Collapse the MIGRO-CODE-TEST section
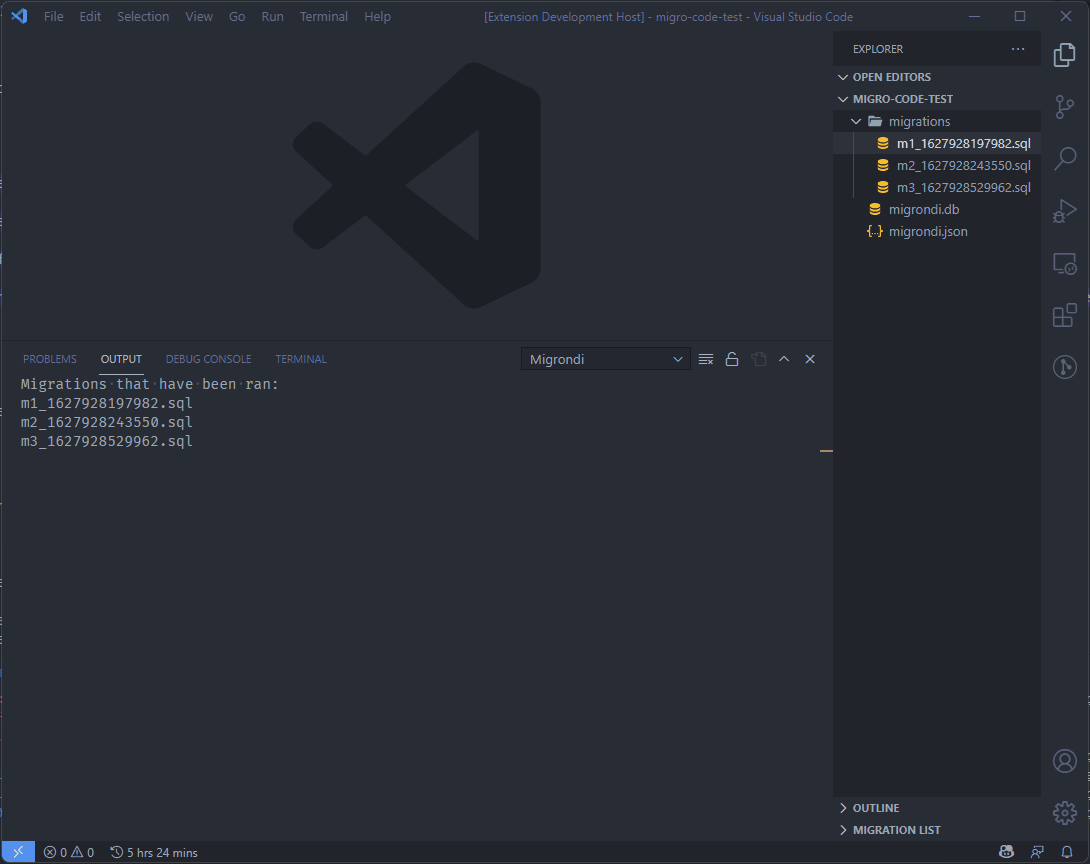Image resolution: width=1090 pixels, height=864 pixels. click(x=937, y=99)
